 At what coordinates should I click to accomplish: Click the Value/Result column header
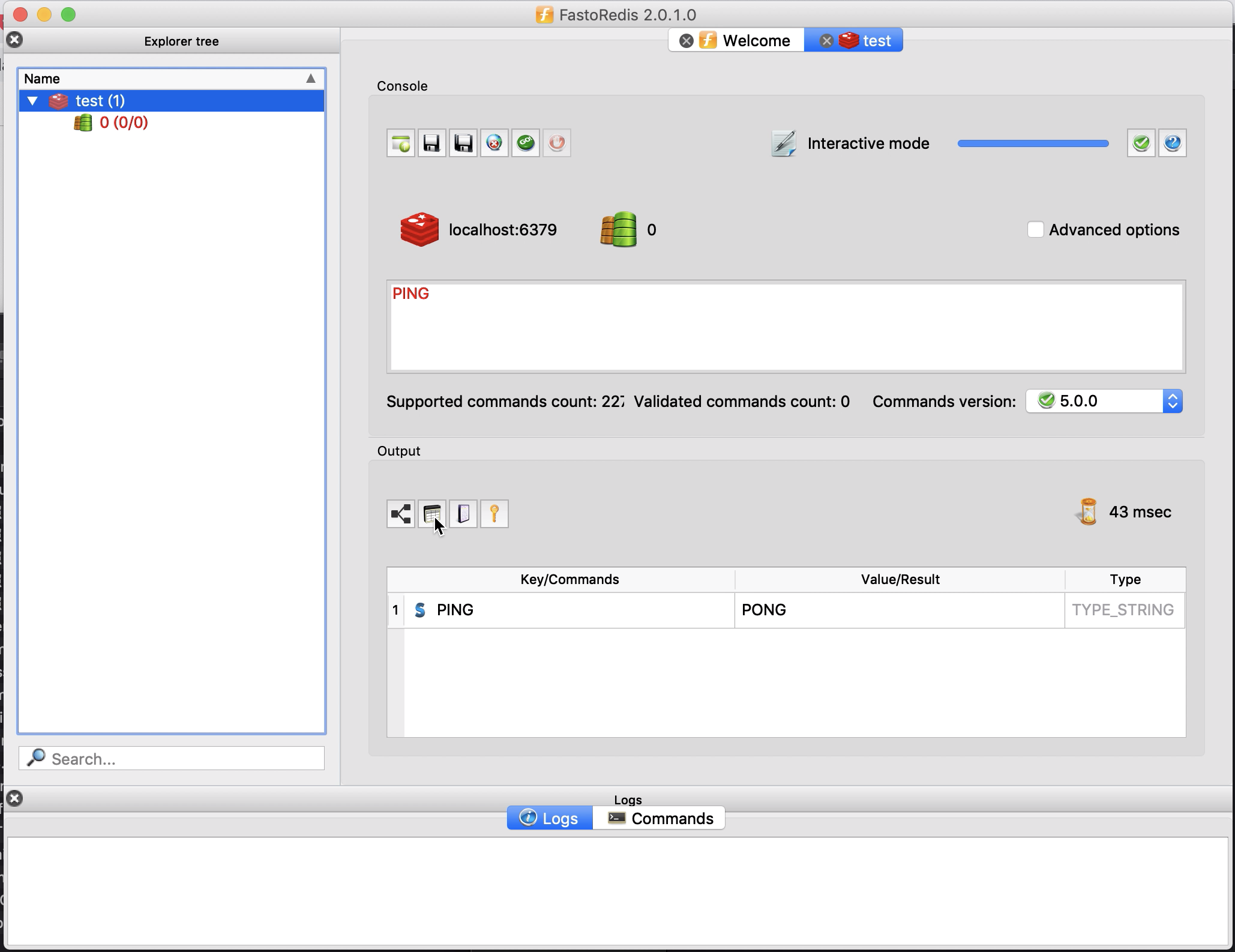tap(900, 579)
